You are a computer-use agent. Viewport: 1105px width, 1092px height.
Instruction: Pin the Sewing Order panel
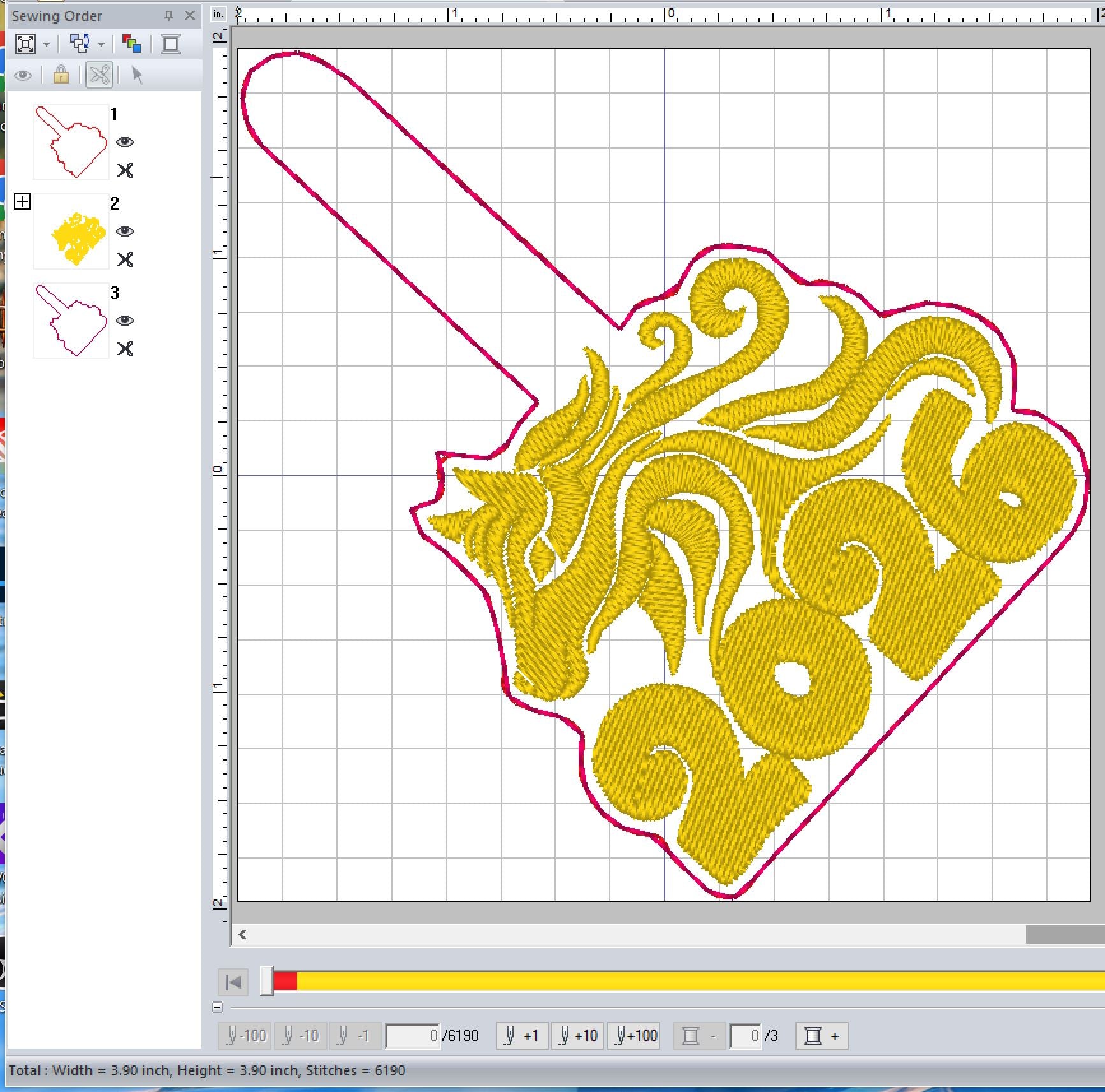point(169,16)
